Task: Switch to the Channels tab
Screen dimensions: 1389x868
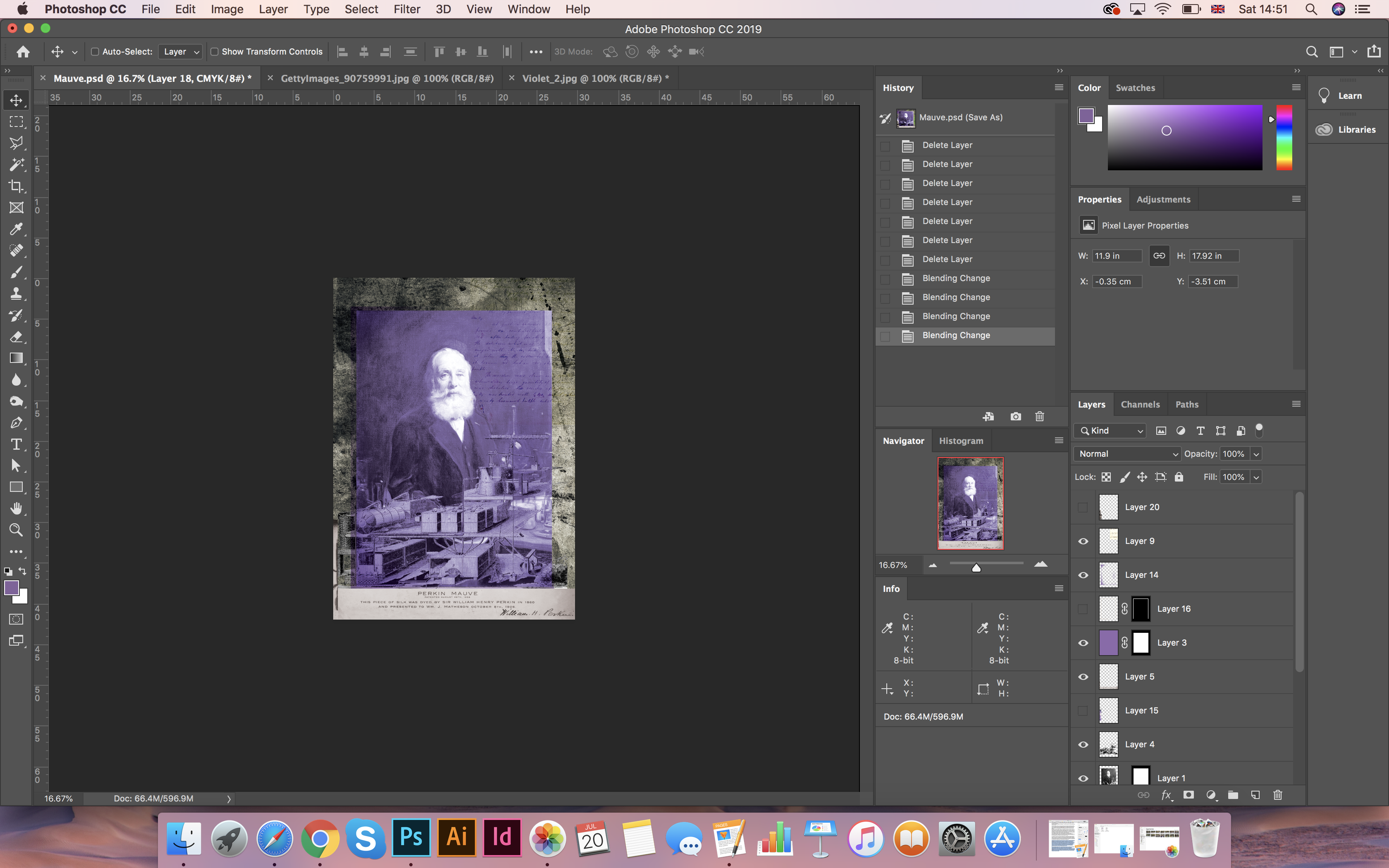Action: (1140, 405)
